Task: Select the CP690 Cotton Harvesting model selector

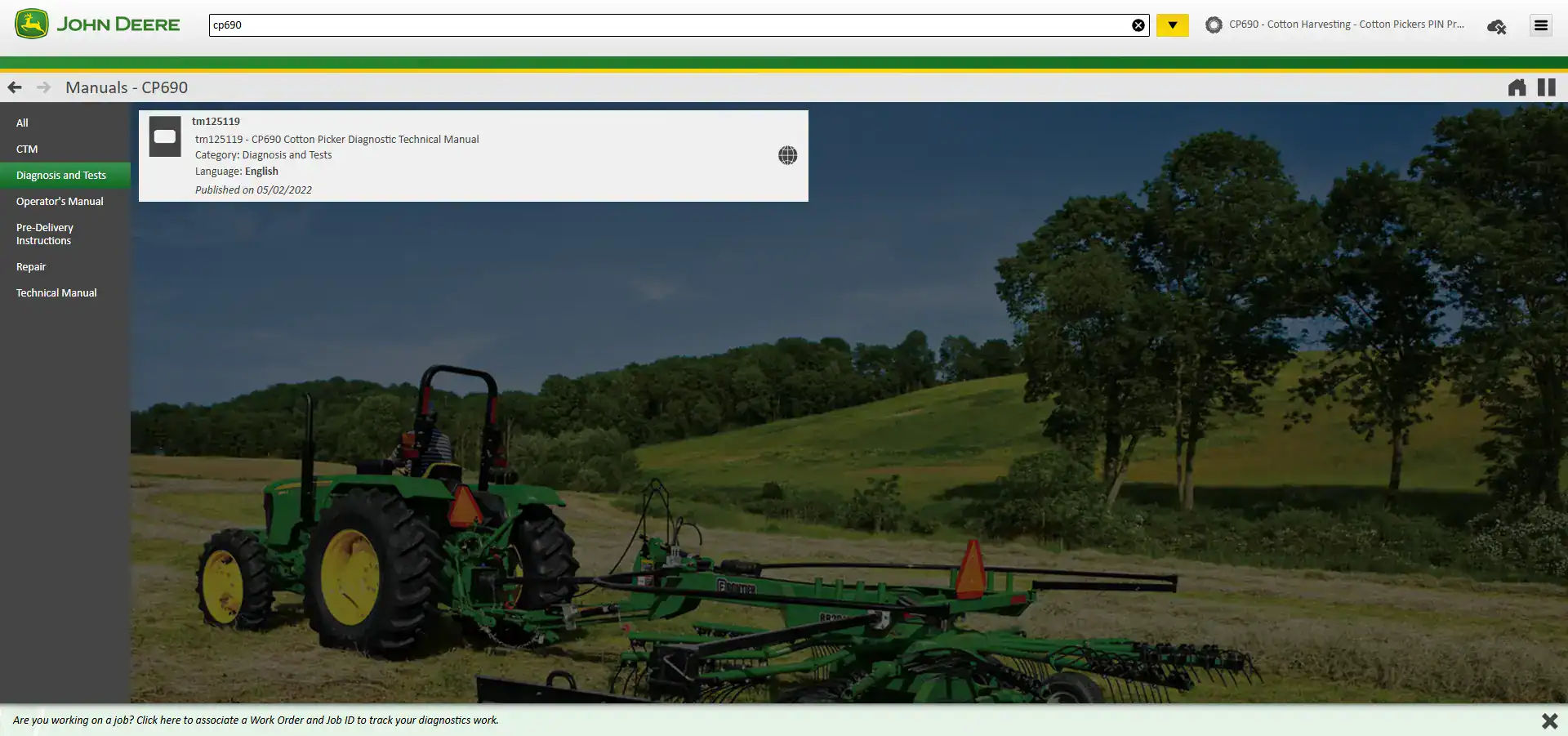Action: point(1334,25)
